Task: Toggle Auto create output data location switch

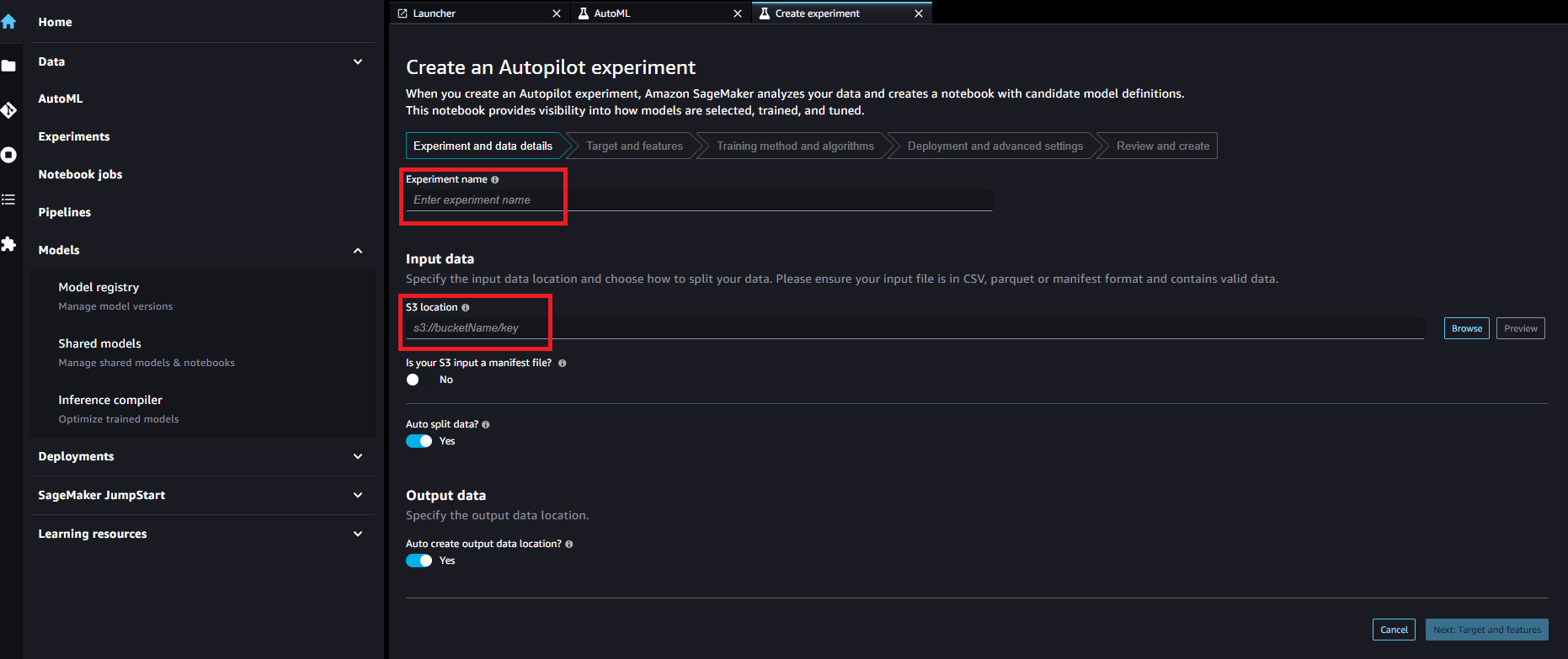Action: click(419, 561)
